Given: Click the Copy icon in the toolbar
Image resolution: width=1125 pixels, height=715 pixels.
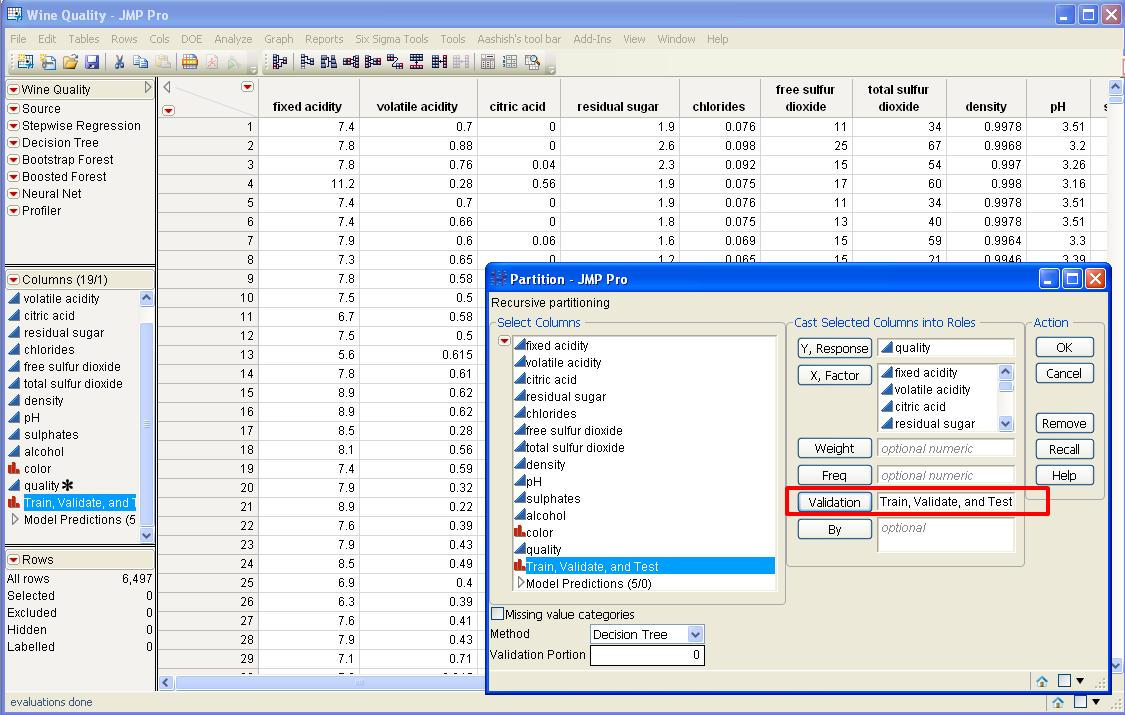Looking at the screenshot, I should (141, 62).
